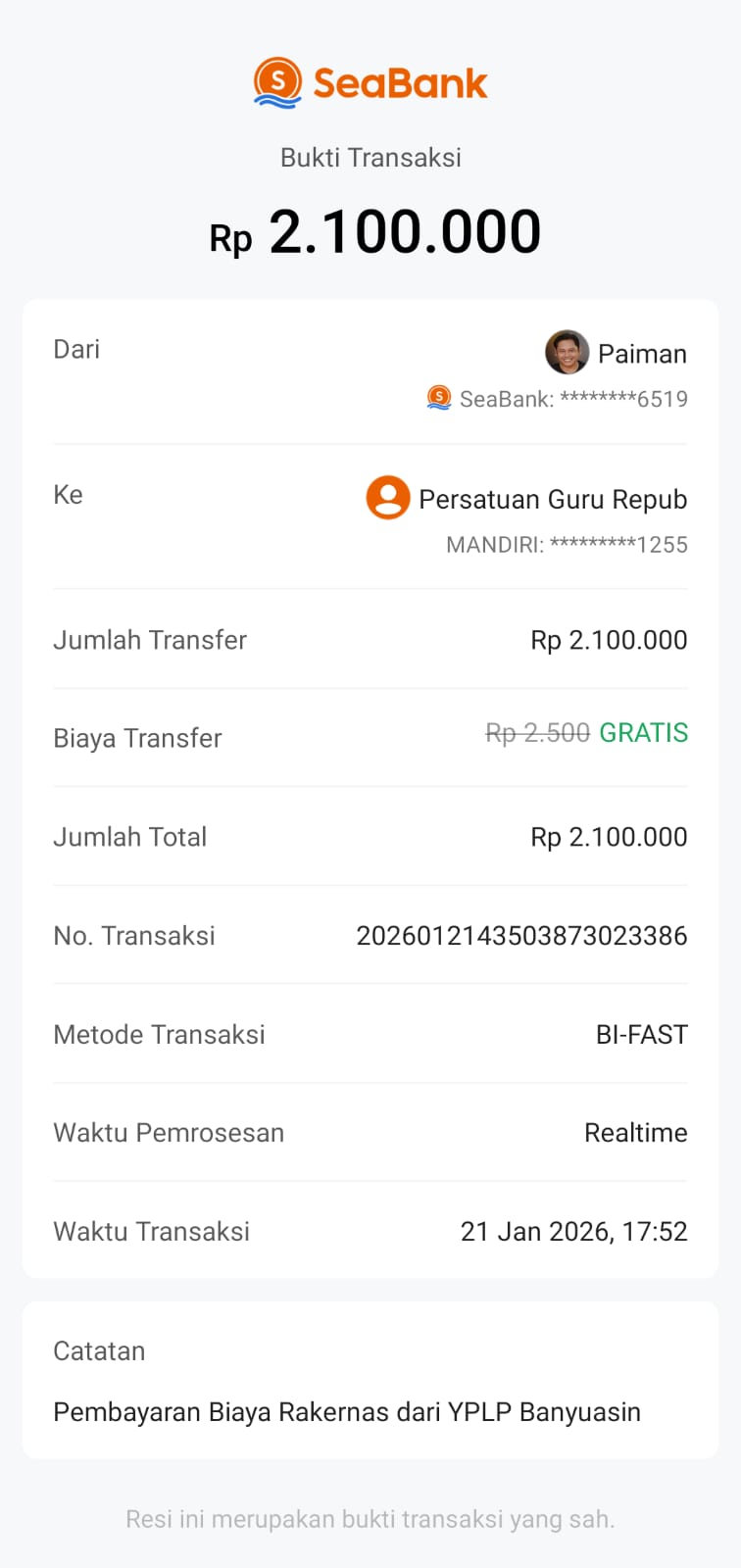
Task: Tap the BI-FAST transaction method value
Action: tap(641, 1035)
